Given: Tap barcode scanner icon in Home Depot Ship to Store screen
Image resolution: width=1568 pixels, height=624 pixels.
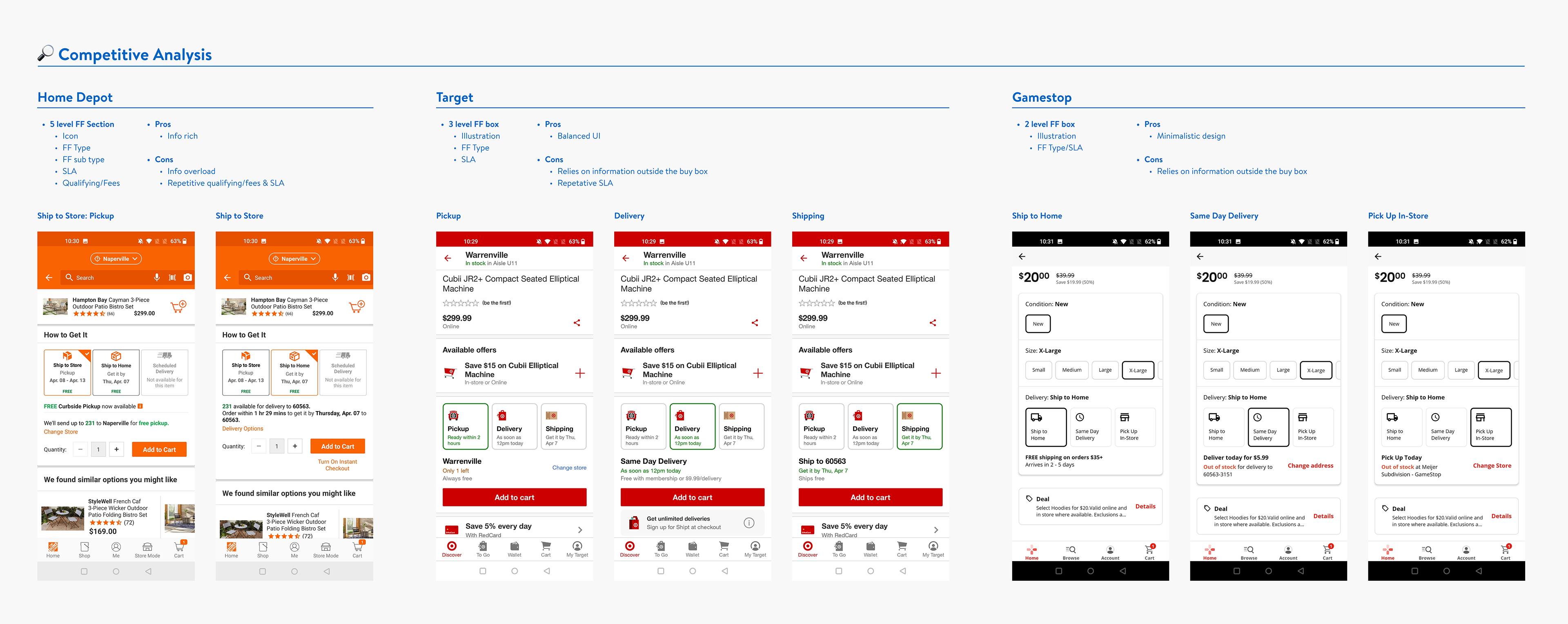Looking at the screenshot, I should 351,277.
